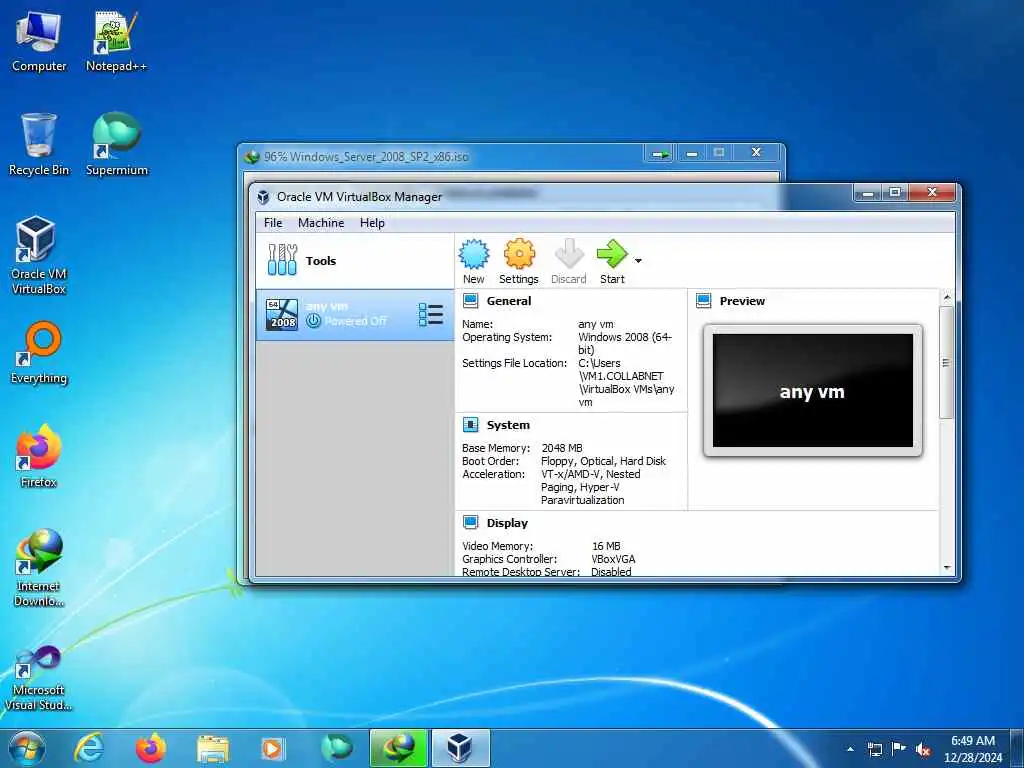This screenshot has width=1024, height=768.
Task: Click the Preview section icon
Action: click(703, 300)
